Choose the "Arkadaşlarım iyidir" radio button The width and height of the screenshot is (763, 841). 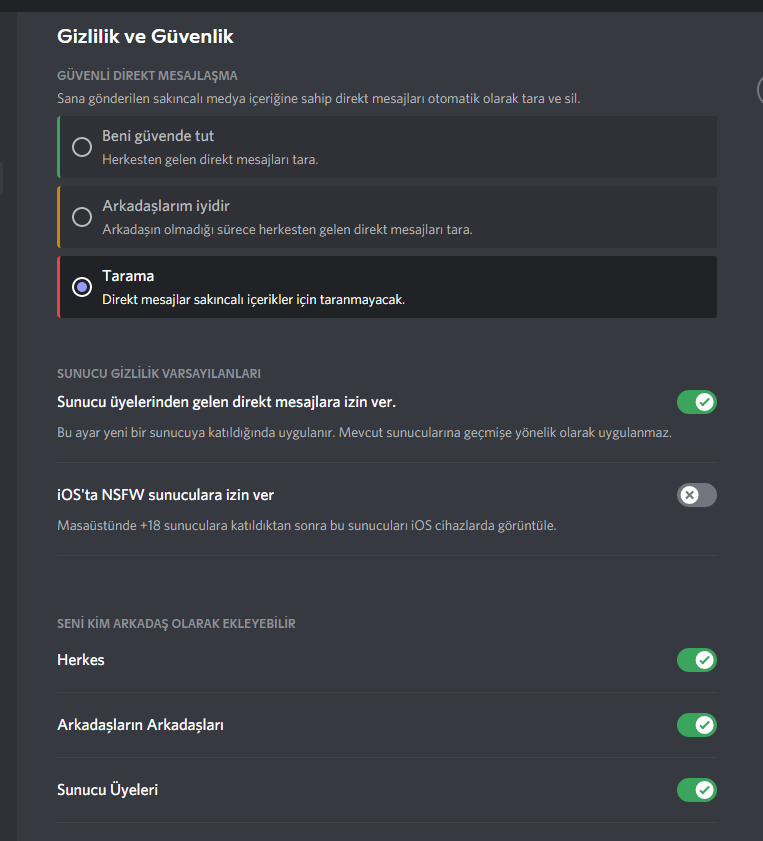click(x=82, y=217)
